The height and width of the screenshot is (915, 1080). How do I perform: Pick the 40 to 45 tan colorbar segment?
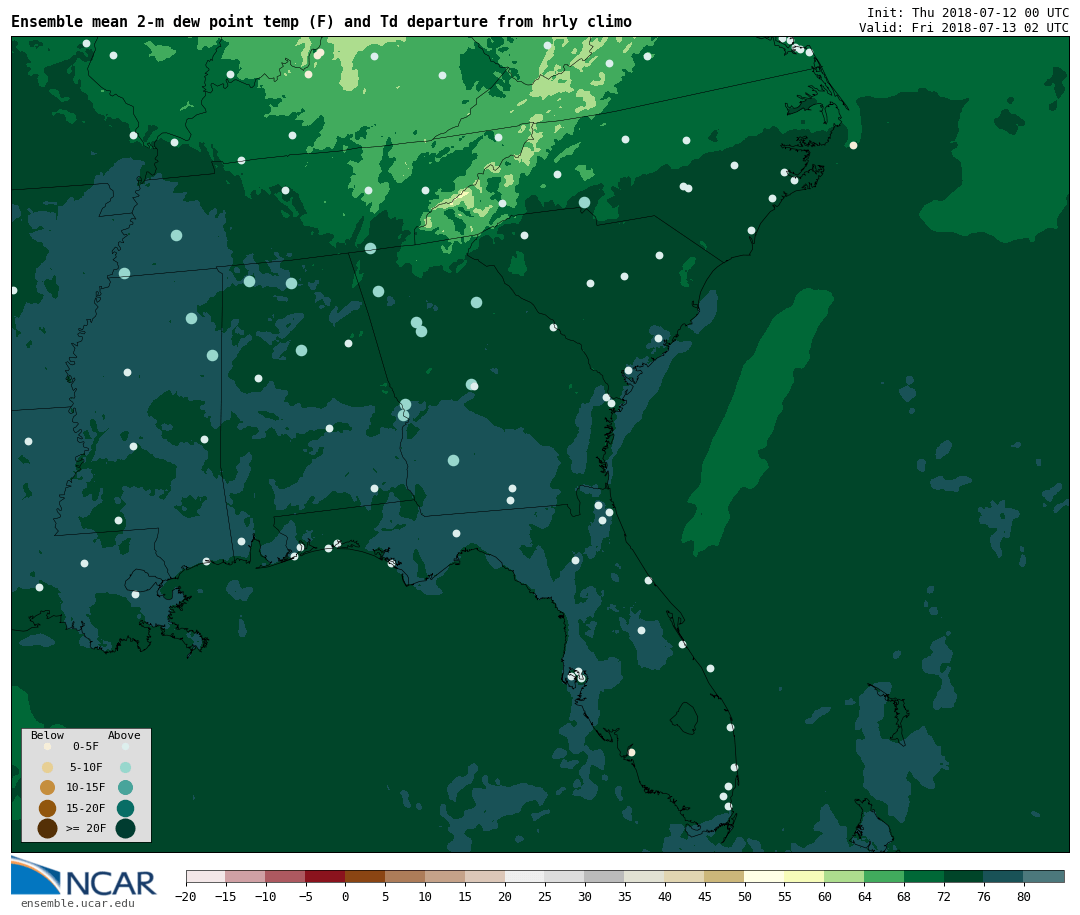click(685, 876)
